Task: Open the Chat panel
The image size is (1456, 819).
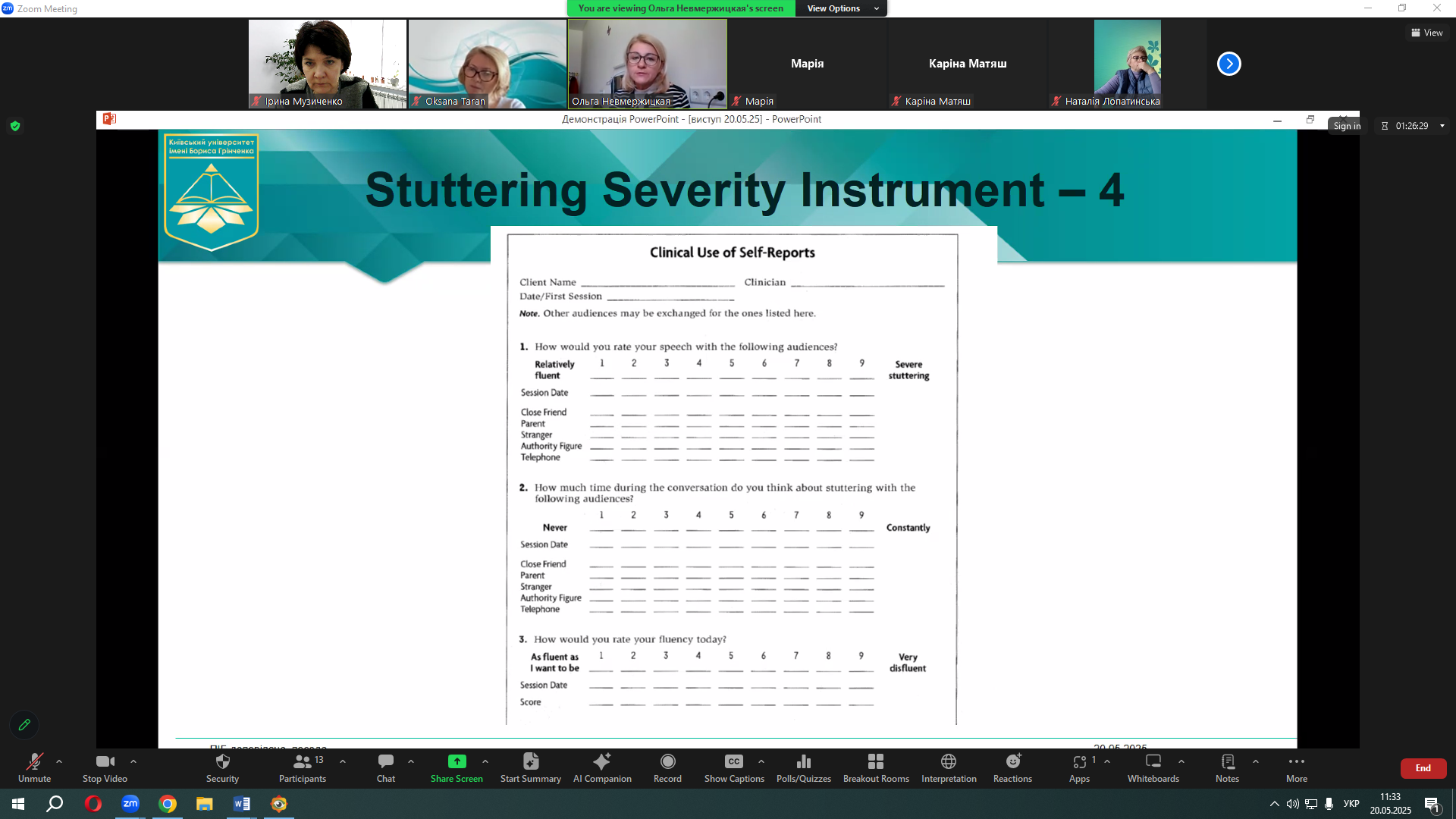Action: pos(385,767)
